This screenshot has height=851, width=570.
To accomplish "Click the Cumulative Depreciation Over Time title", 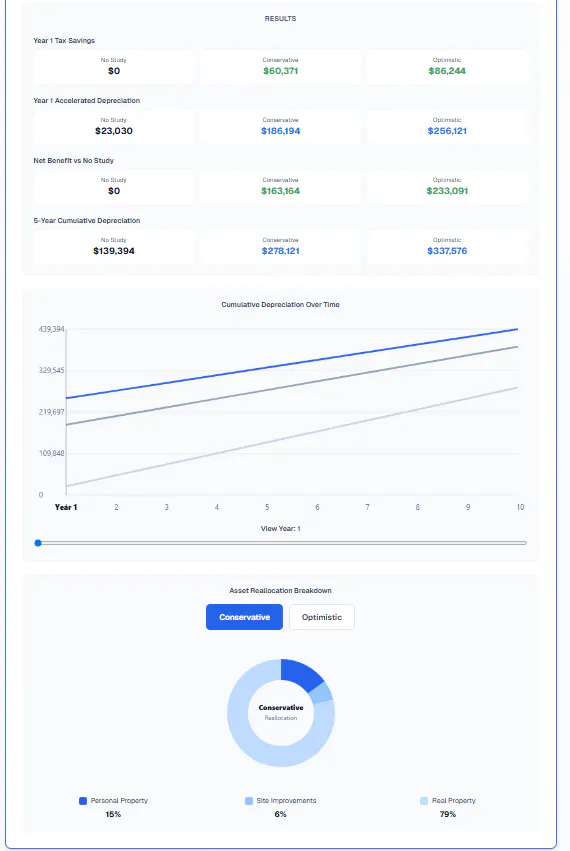I will tap(281, 304).
